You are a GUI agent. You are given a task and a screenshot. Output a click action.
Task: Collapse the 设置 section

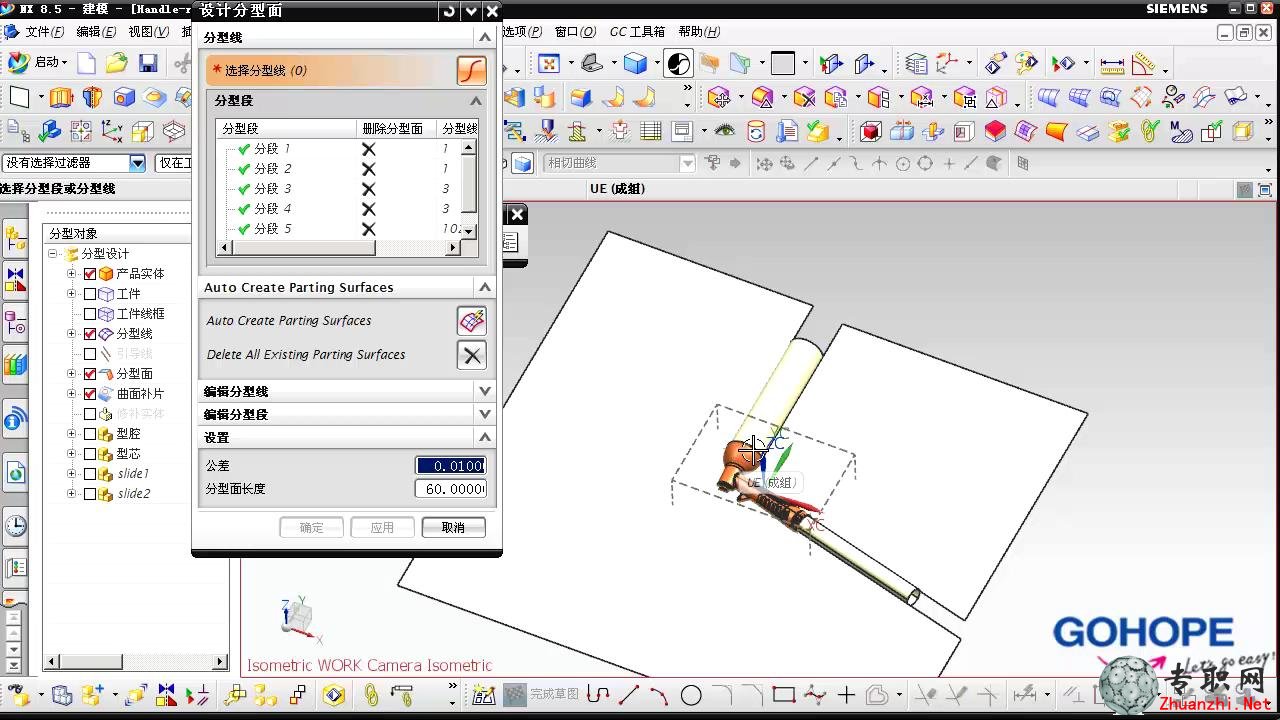[x=485, y=437]
